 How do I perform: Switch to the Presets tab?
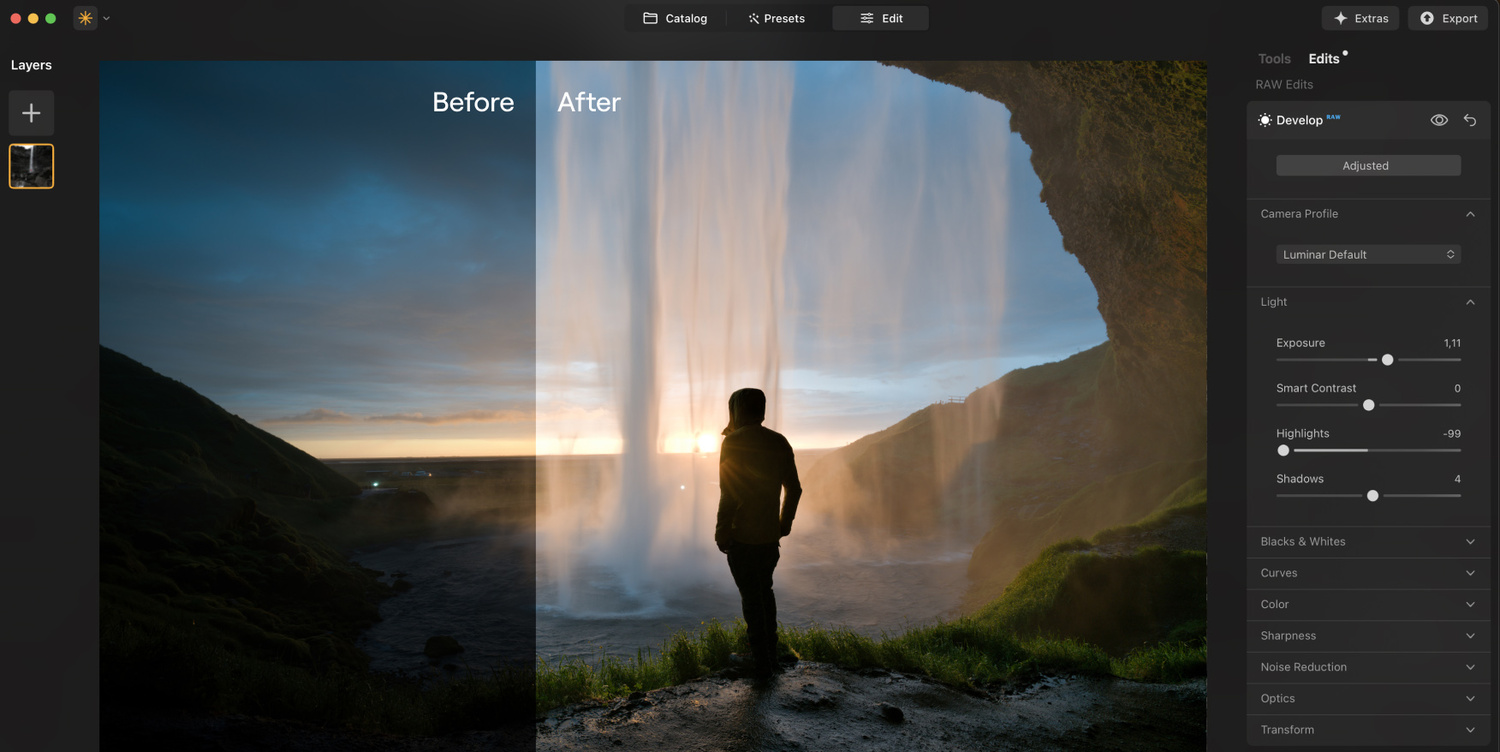[776, 18]
